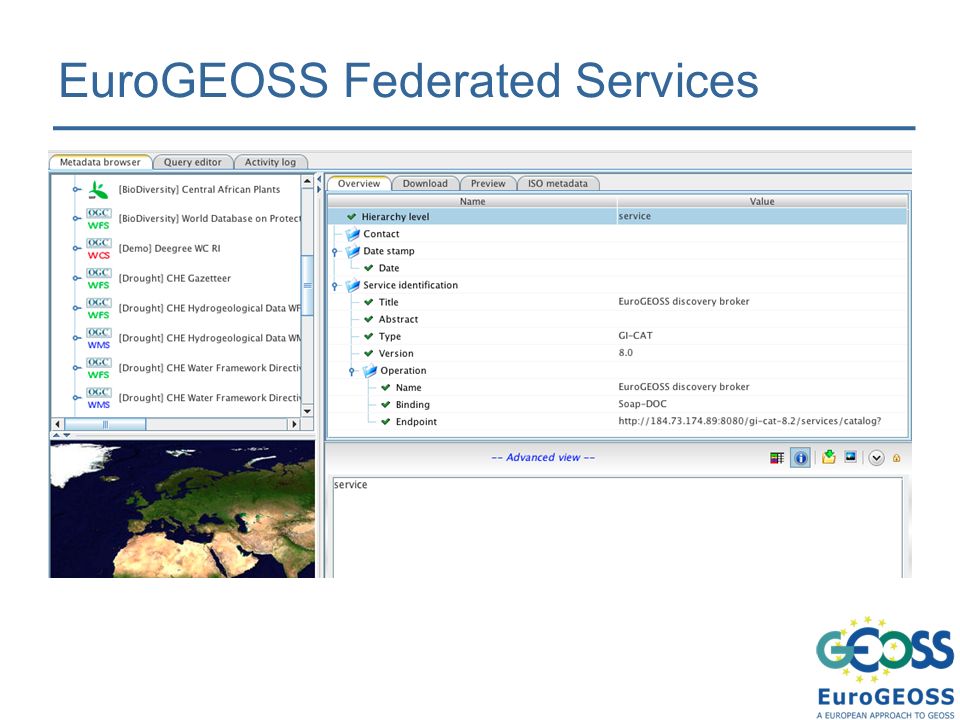Click green check icon next to Type
The image size is (960, 720).
(x=369, y=336)
